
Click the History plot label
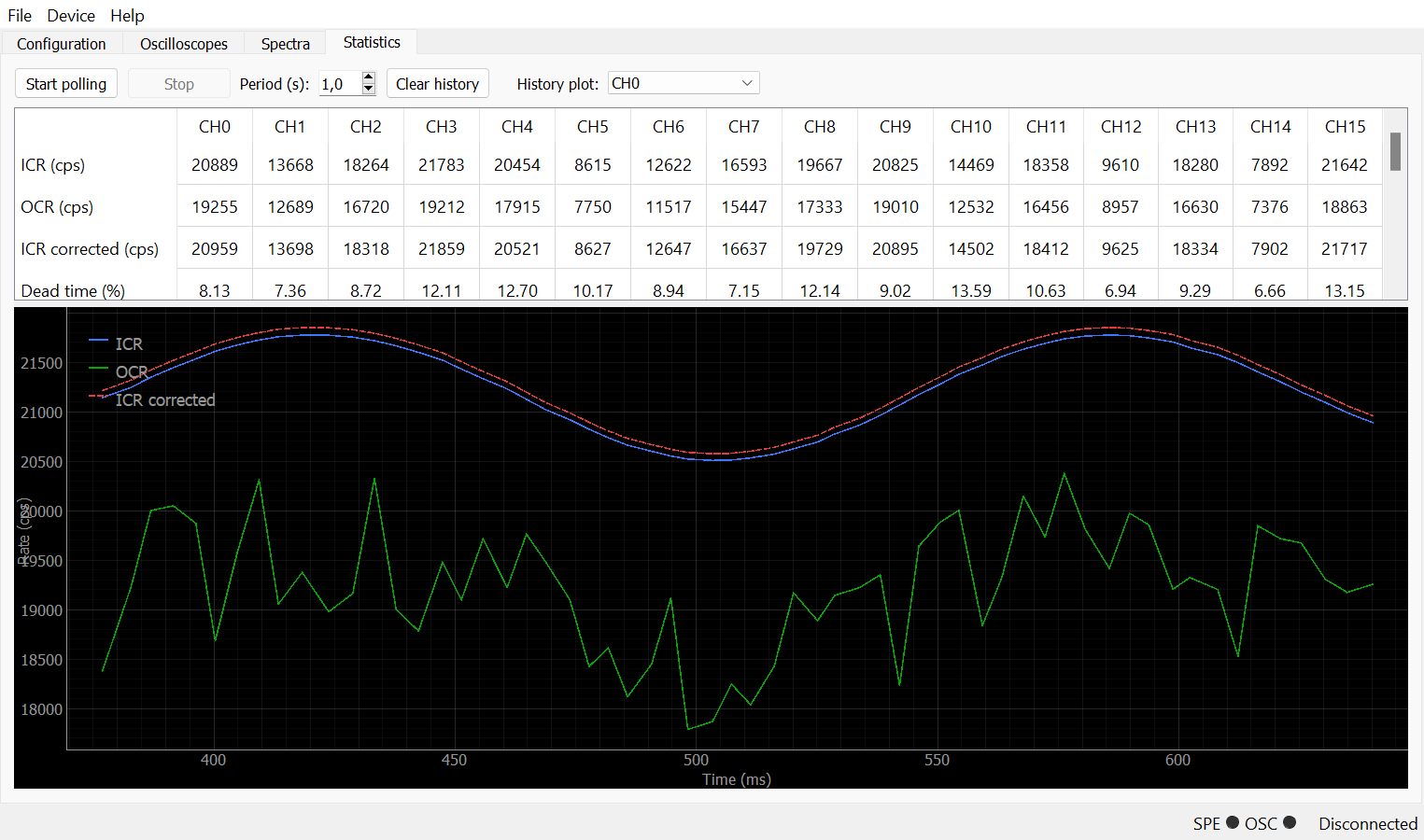[557, 84]
